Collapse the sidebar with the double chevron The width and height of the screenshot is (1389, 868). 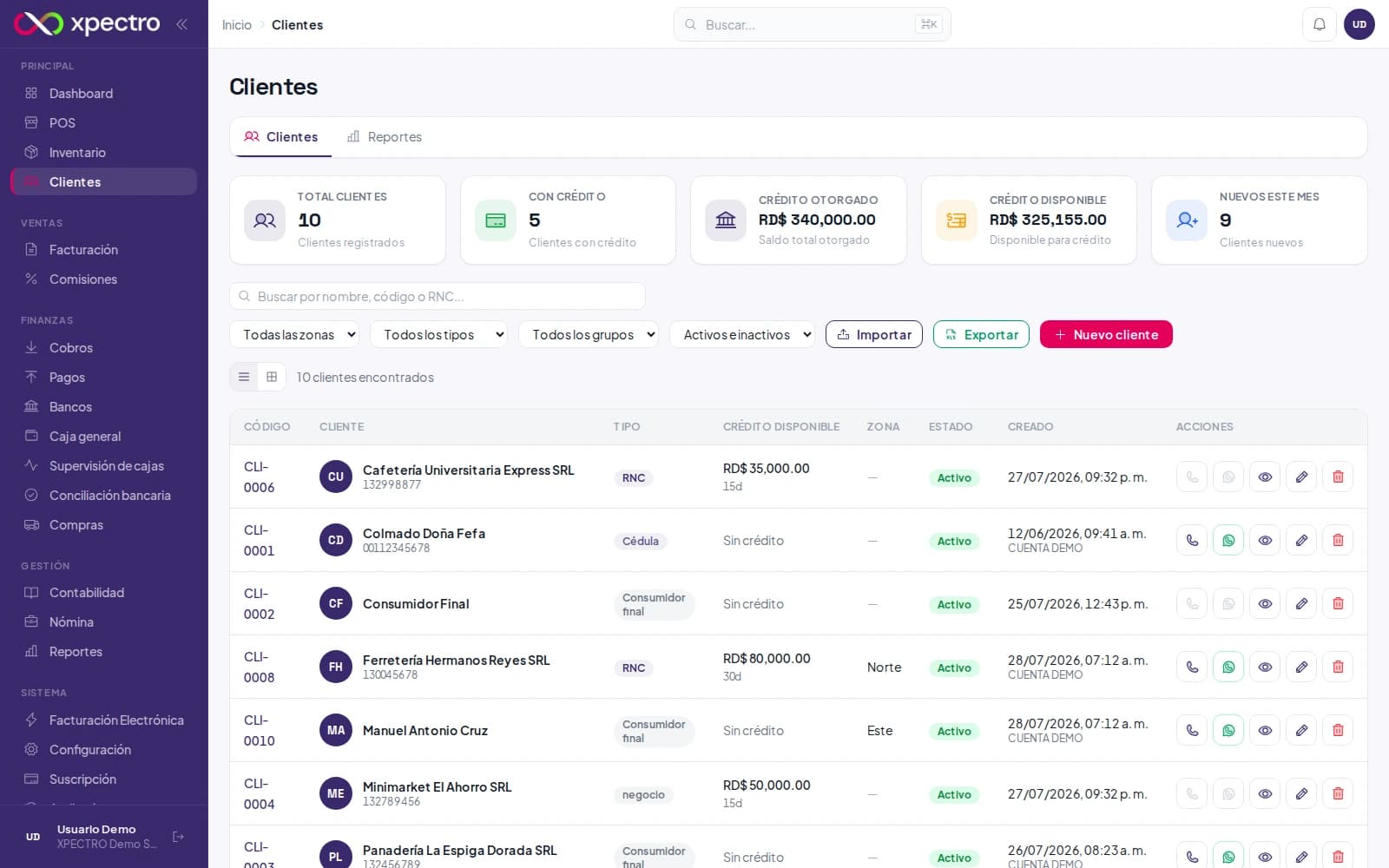pos(181,24)
